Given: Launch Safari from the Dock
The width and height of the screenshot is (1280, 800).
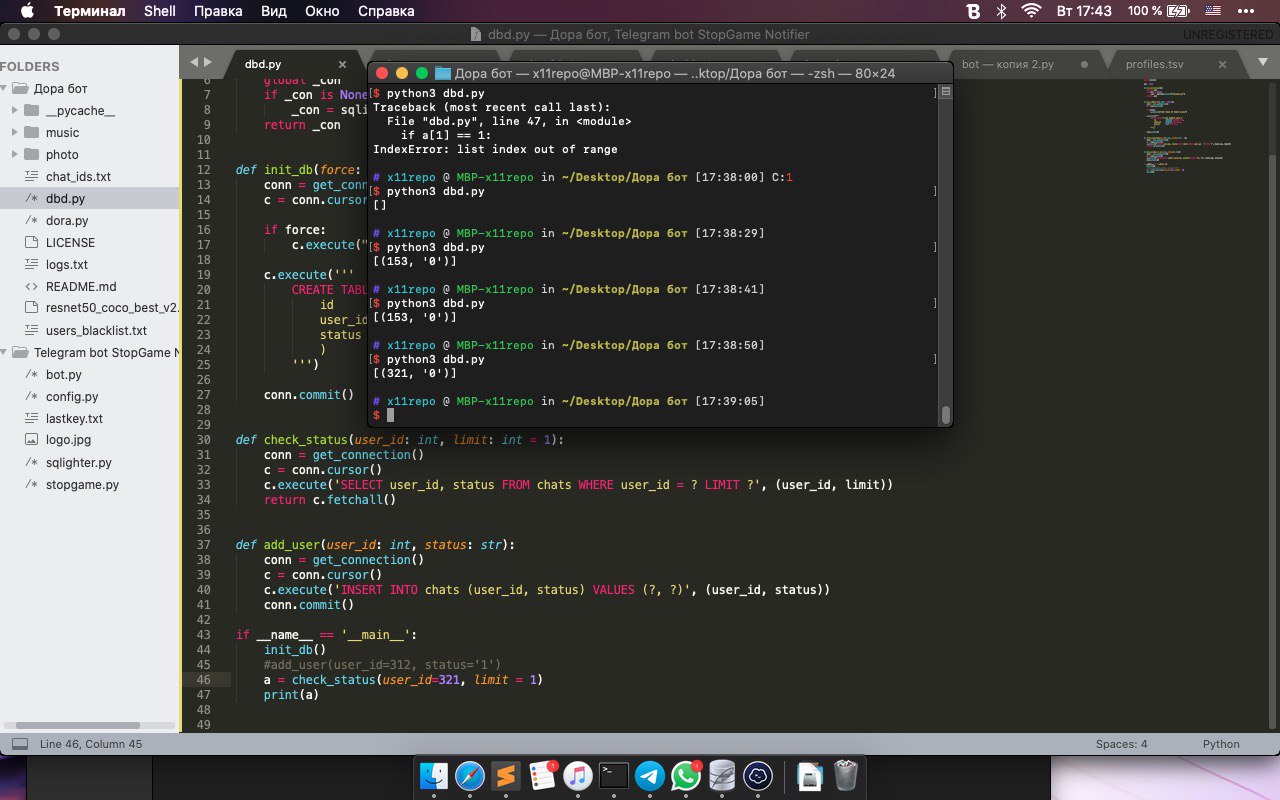Looking at the screenshot, I should [470, 776].
